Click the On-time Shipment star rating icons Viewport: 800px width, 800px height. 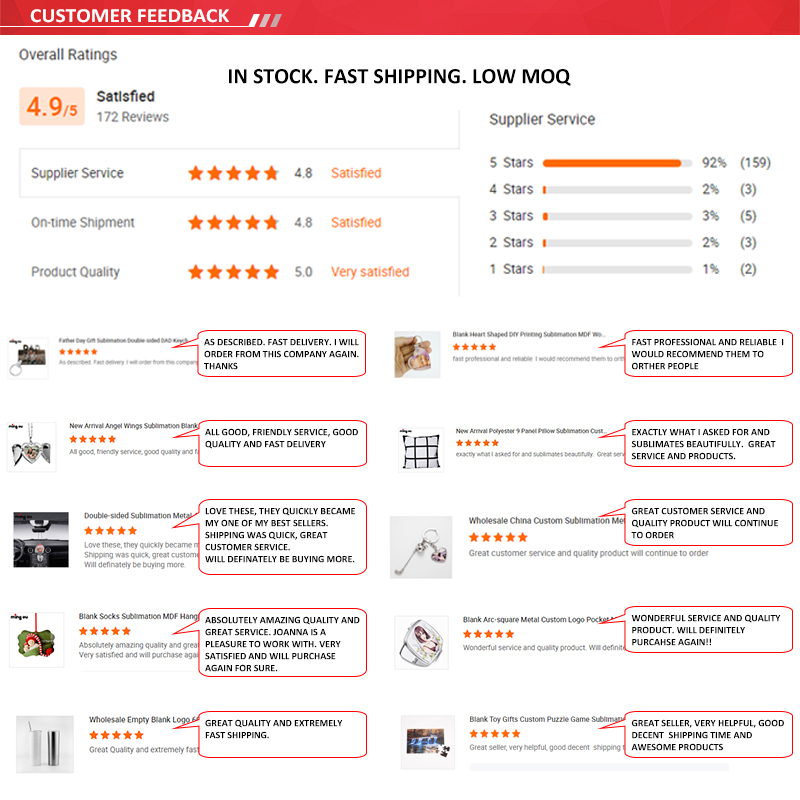point(233,222)
